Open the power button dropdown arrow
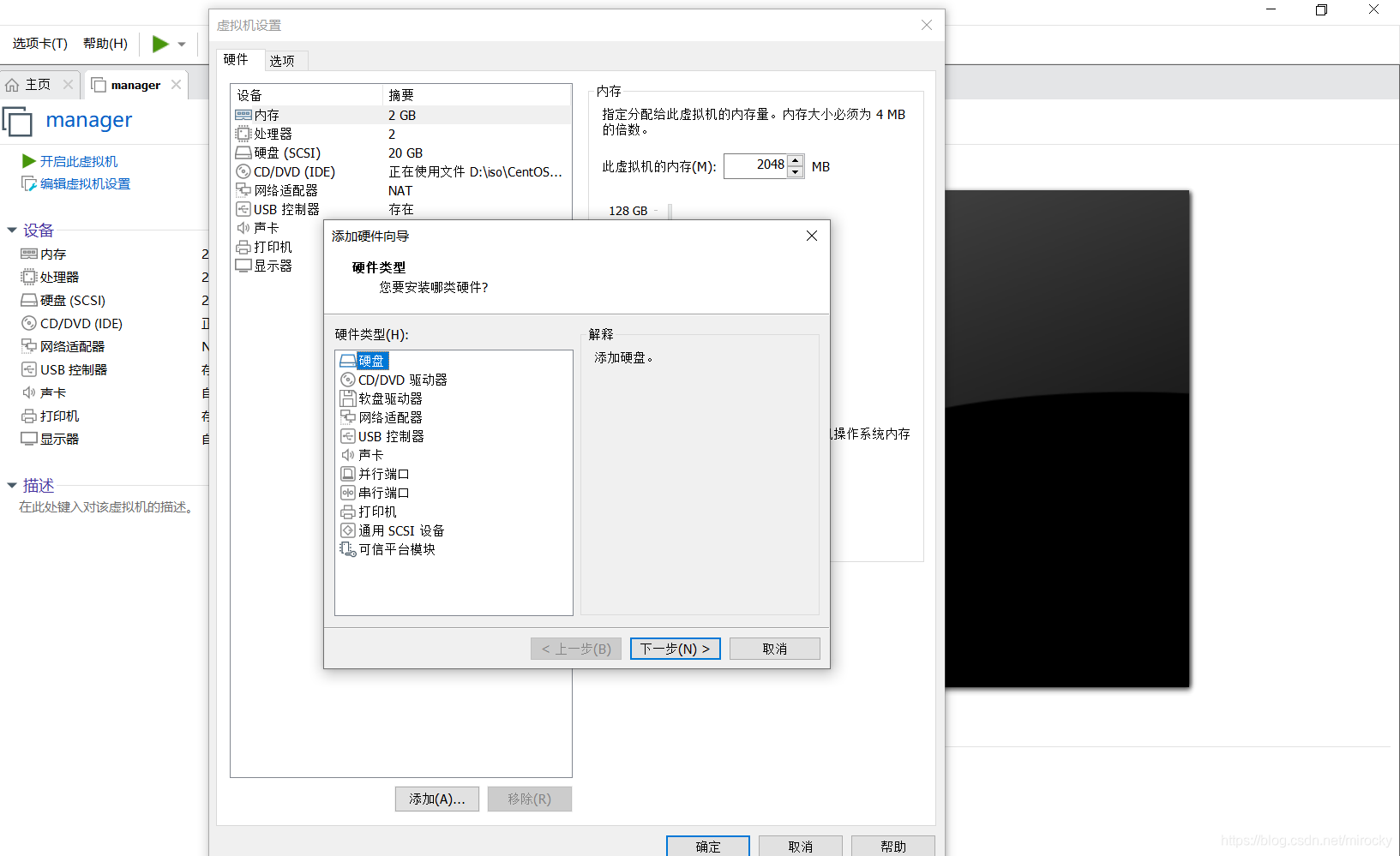Image resolution: width=1400 pixels, height=856 pixels. pos(180,44)
